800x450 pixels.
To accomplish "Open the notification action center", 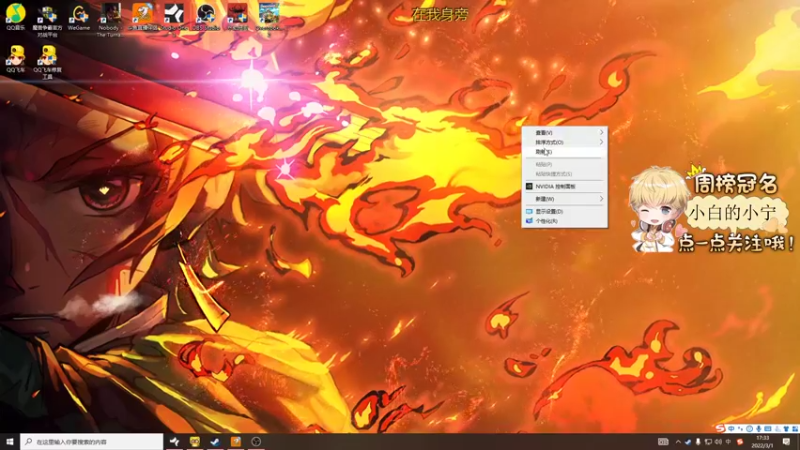I will [x=786, y=442].
